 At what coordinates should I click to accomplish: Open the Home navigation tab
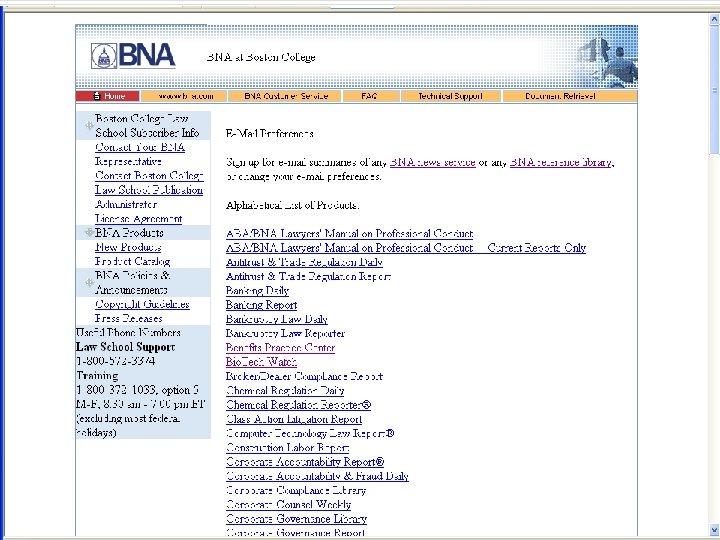107,96
